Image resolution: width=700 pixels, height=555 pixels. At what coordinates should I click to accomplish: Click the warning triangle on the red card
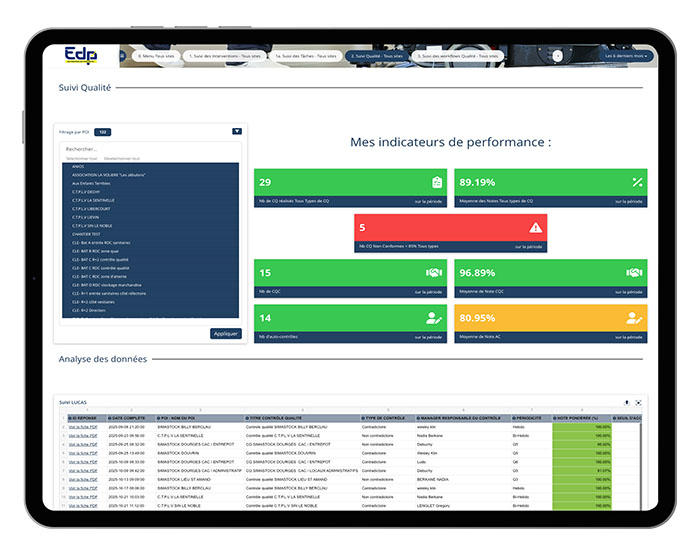click(x=536, y=228)
